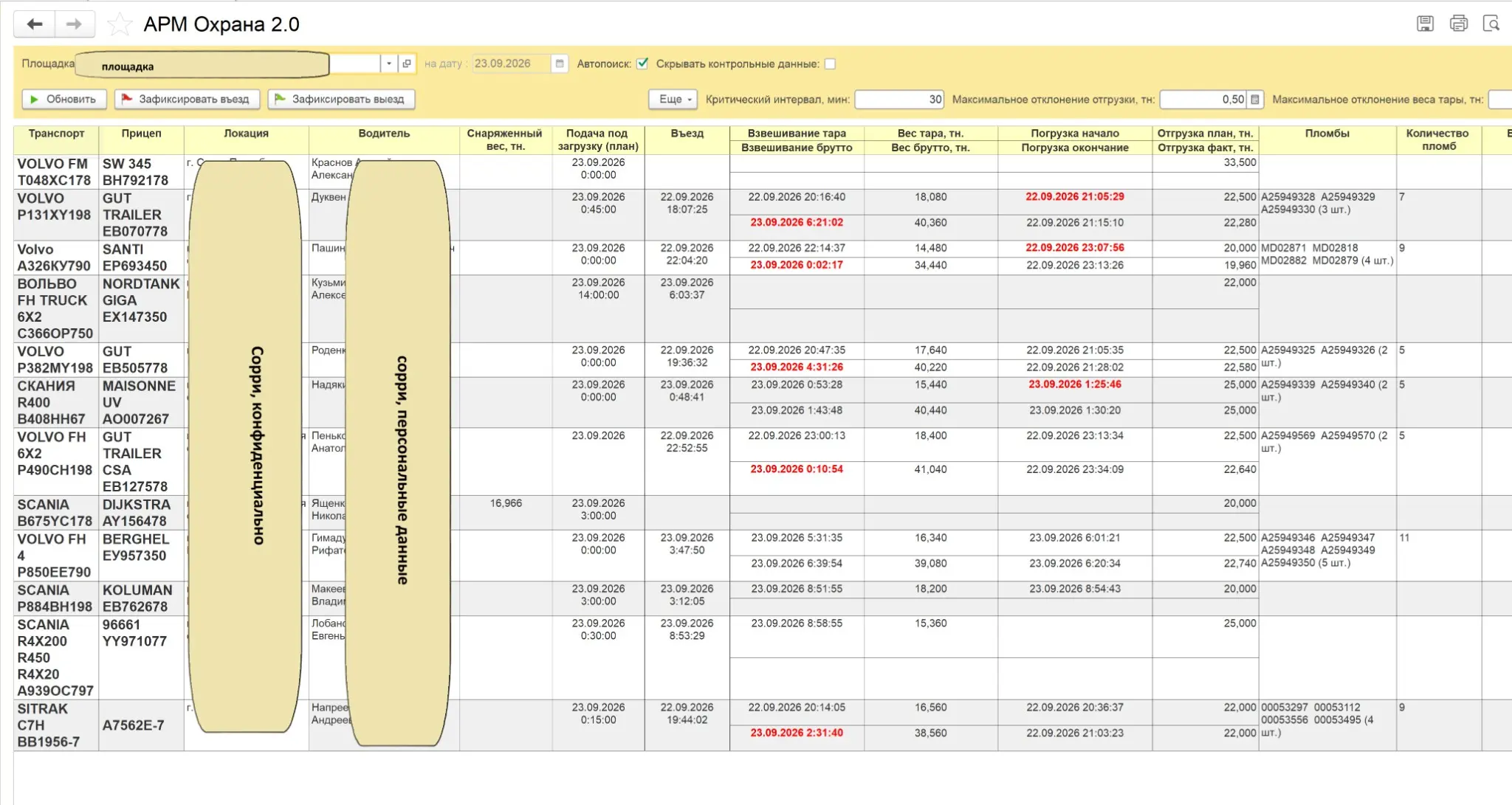Click the Пломбы column header
The width and height of the screenshot is (1512, 805).
coord(1327,140)
